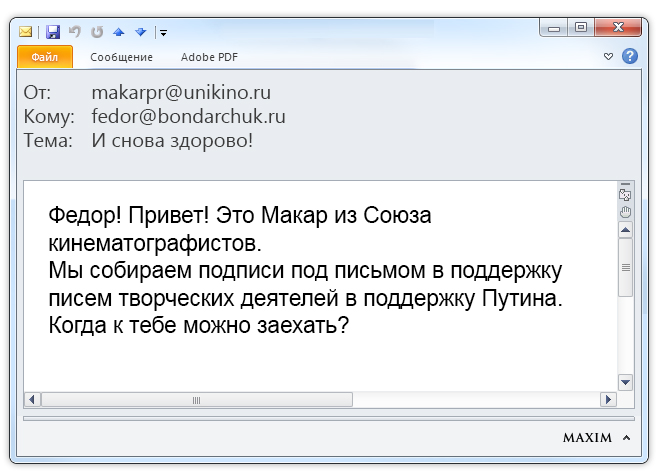Undo the last action

coord(75,32)
